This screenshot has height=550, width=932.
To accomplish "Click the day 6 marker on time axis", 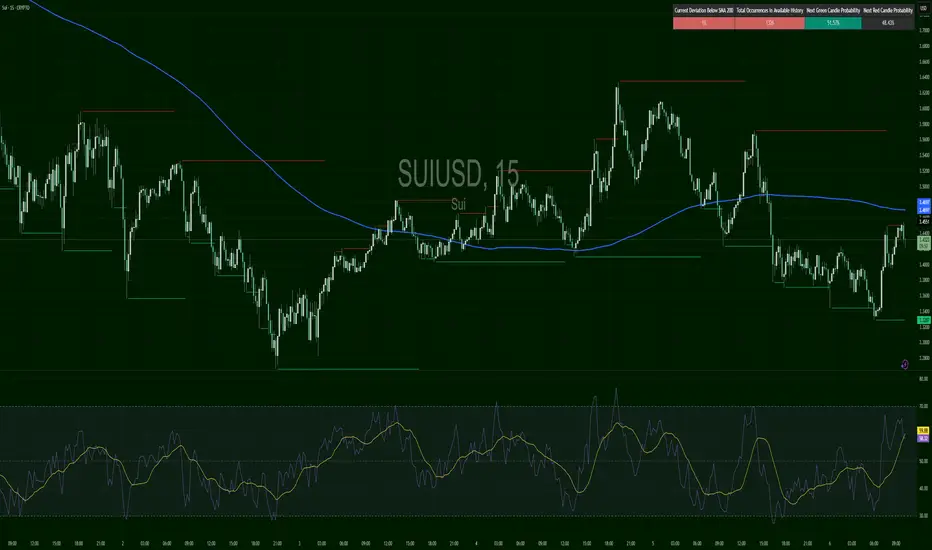I will click(x=829, y=543).
